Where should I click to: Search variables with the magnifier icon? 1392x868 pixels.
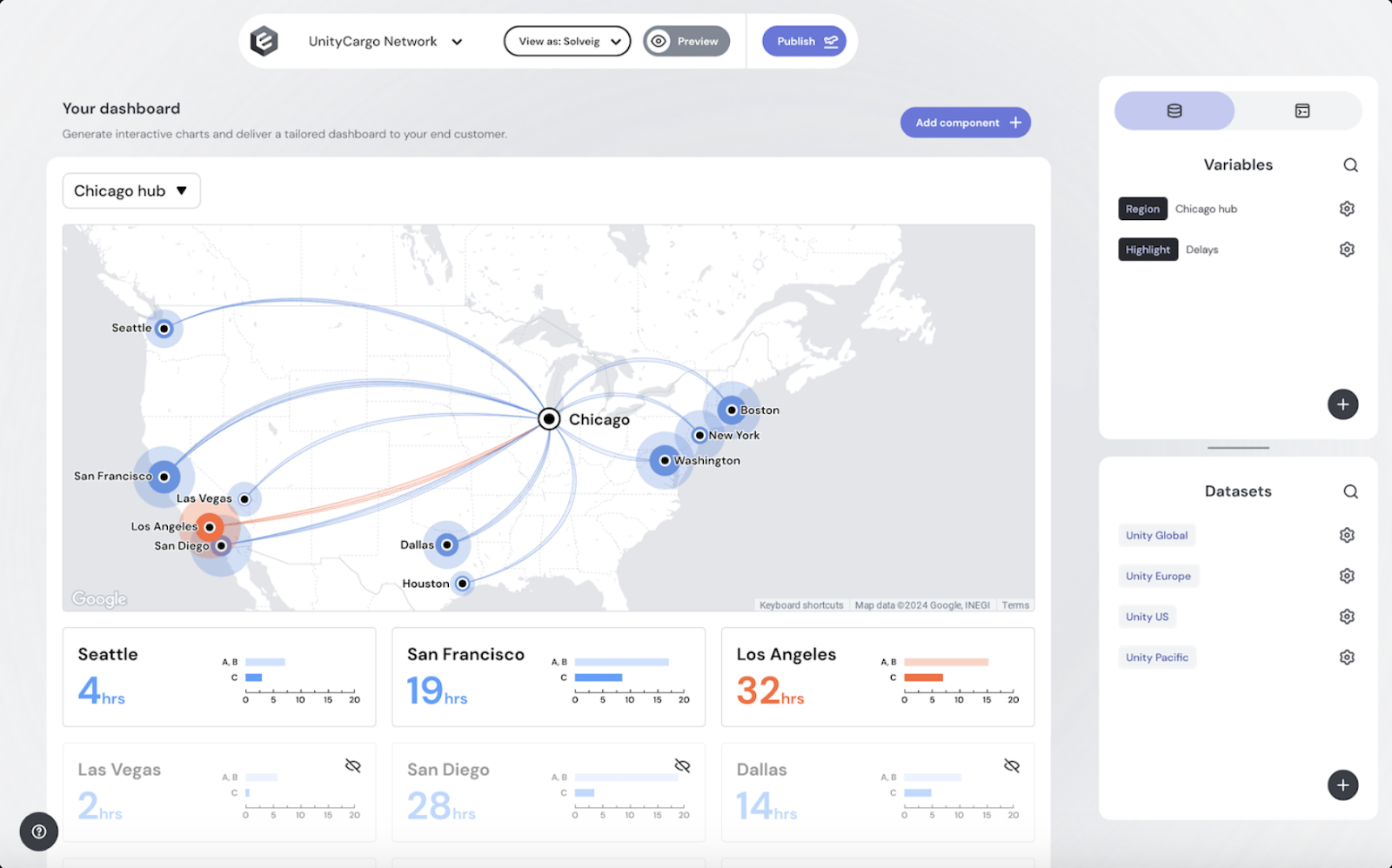pos(1350,165)
